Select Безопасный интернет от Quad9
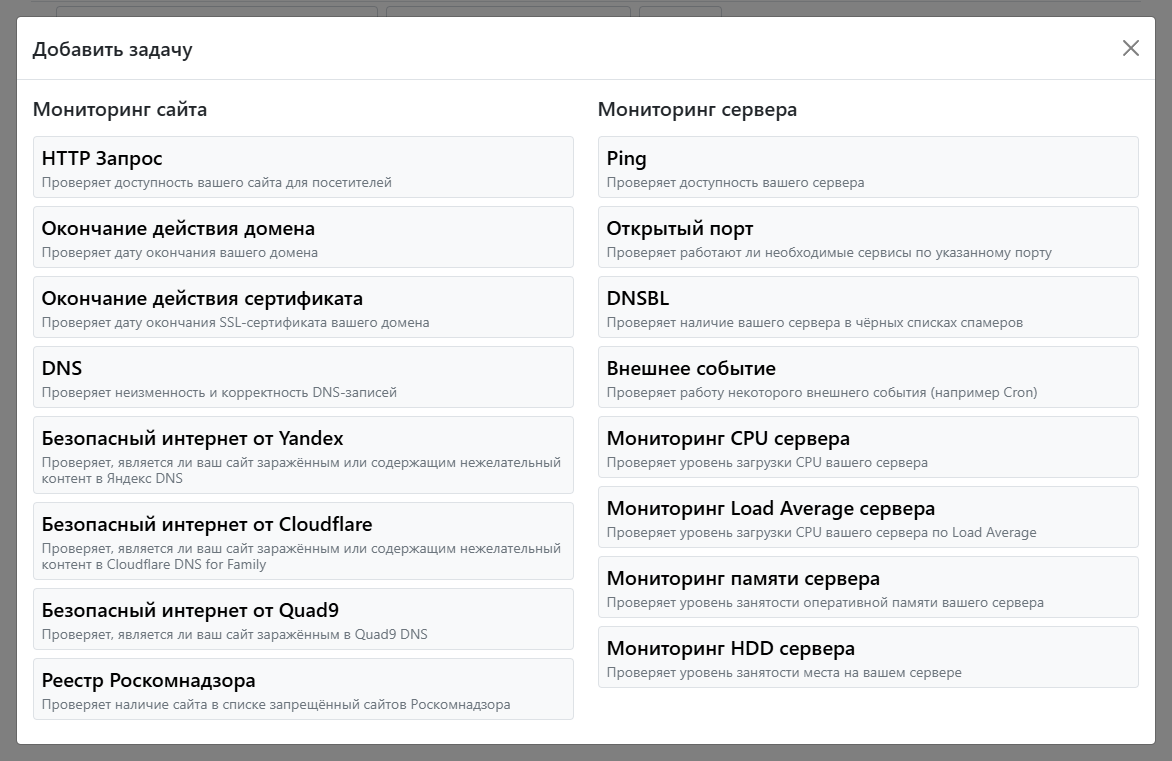Screen dimensions: 1172x761 pyautogui.click(x=303, y=619)
